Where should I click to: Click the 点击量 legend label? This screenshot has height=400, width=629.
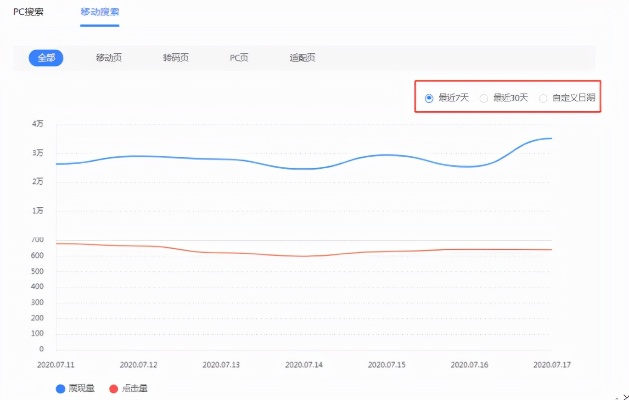[134, 388]
